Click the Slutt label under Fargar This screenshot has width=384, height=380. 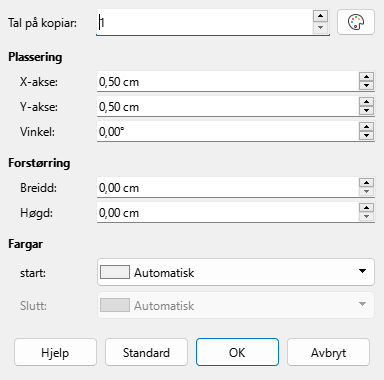pos(33,306)
